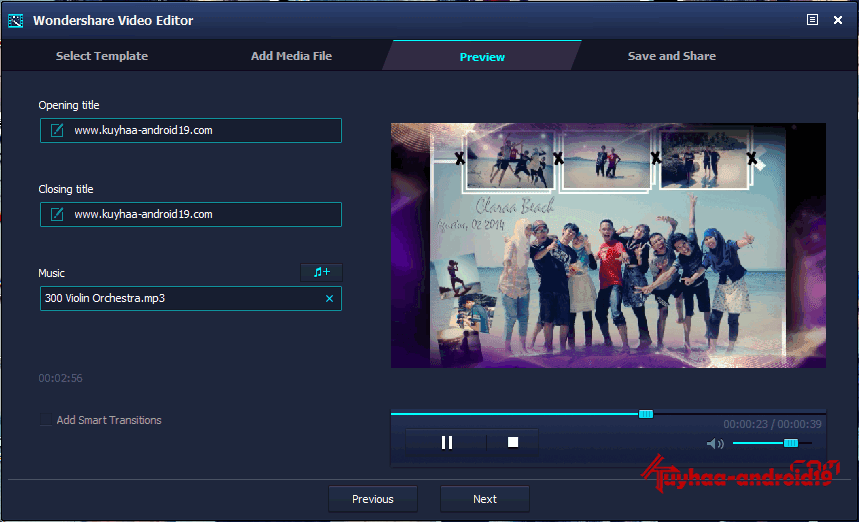859x522 pixels.
Task: Click the 00:00:23 / 00:00:39 time readout
Action: 772,424
